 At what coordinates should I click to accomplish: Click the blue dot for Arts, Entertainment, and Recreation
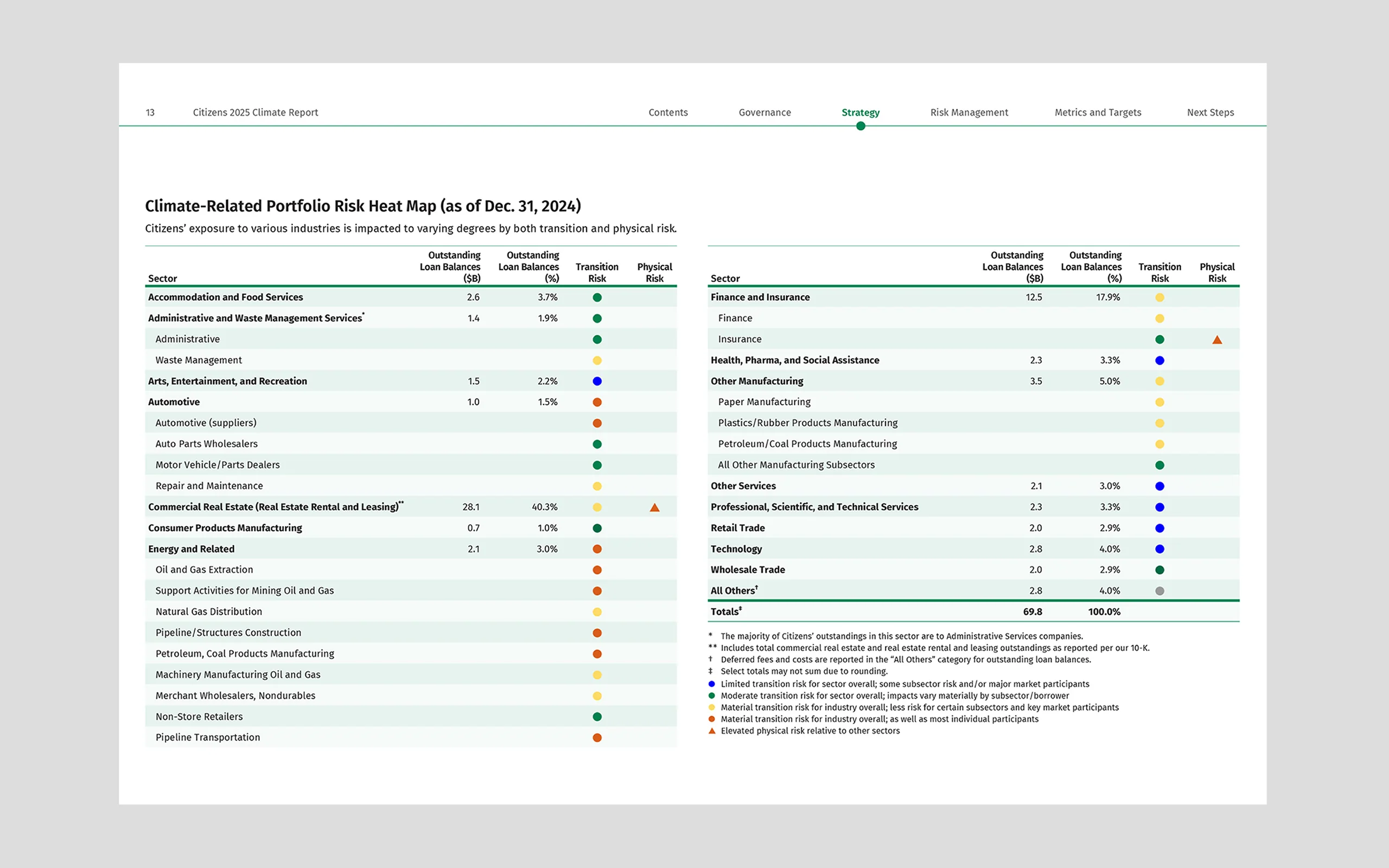[597, 381]
